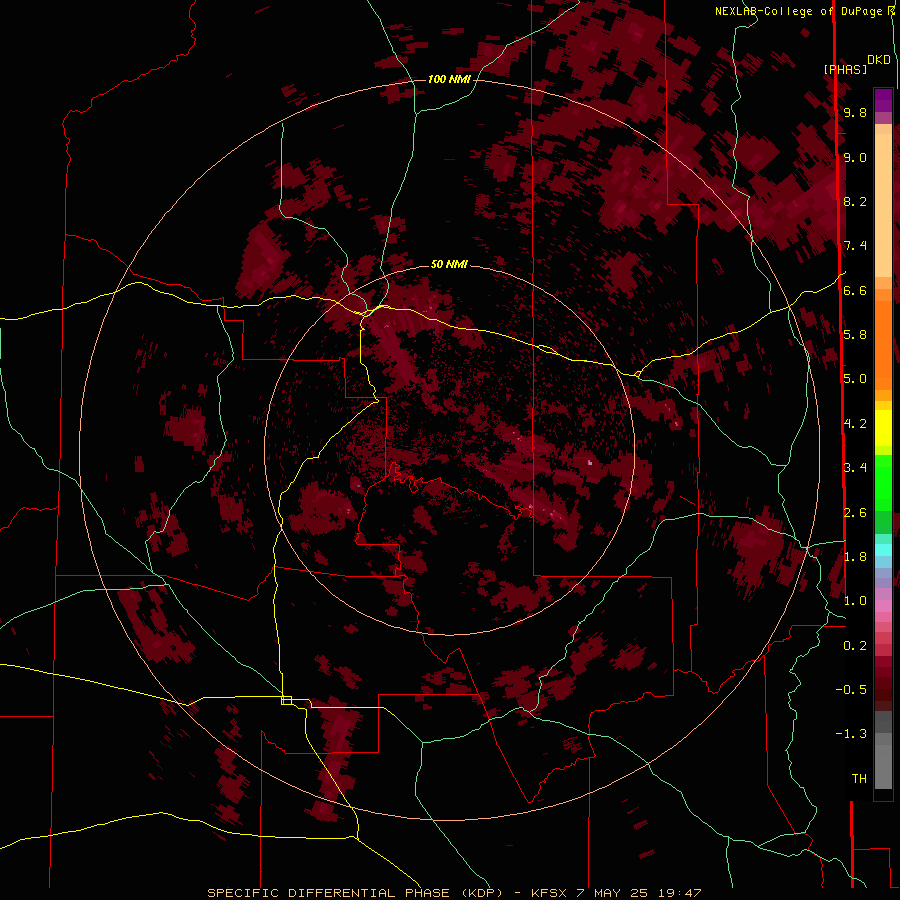Click the Specific Differential Phase KFSX caption

click(x=454, y=893)
